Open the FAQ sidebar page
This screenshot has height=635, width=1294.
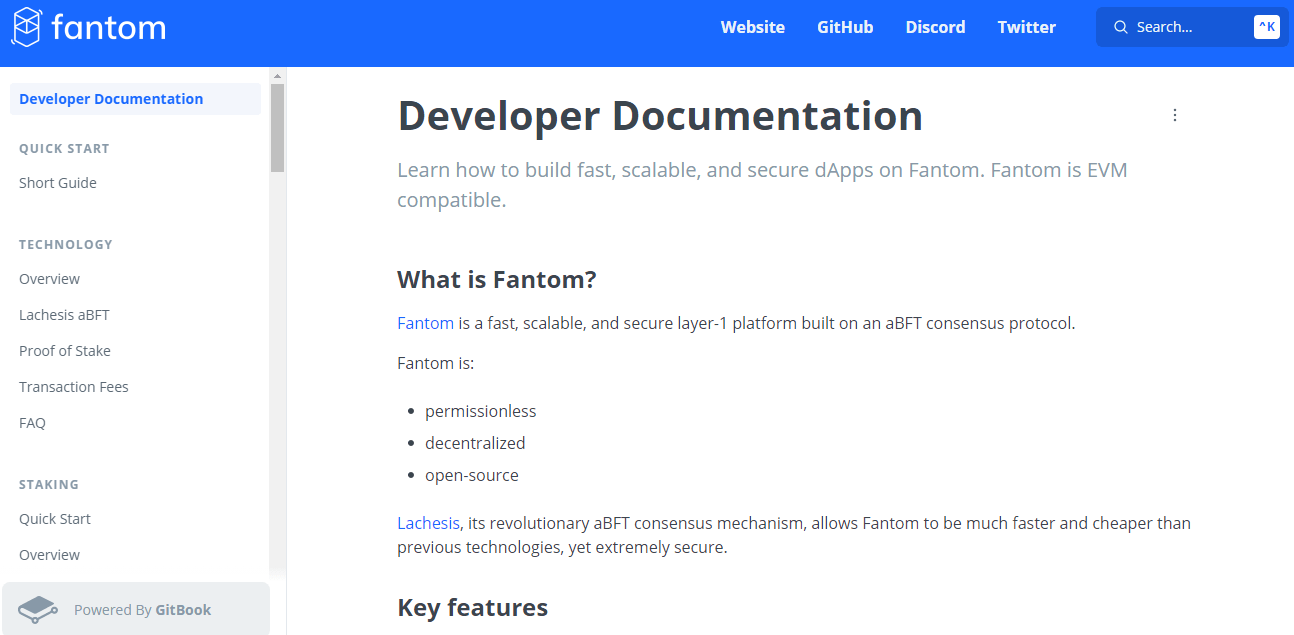[x=32, y=423]
